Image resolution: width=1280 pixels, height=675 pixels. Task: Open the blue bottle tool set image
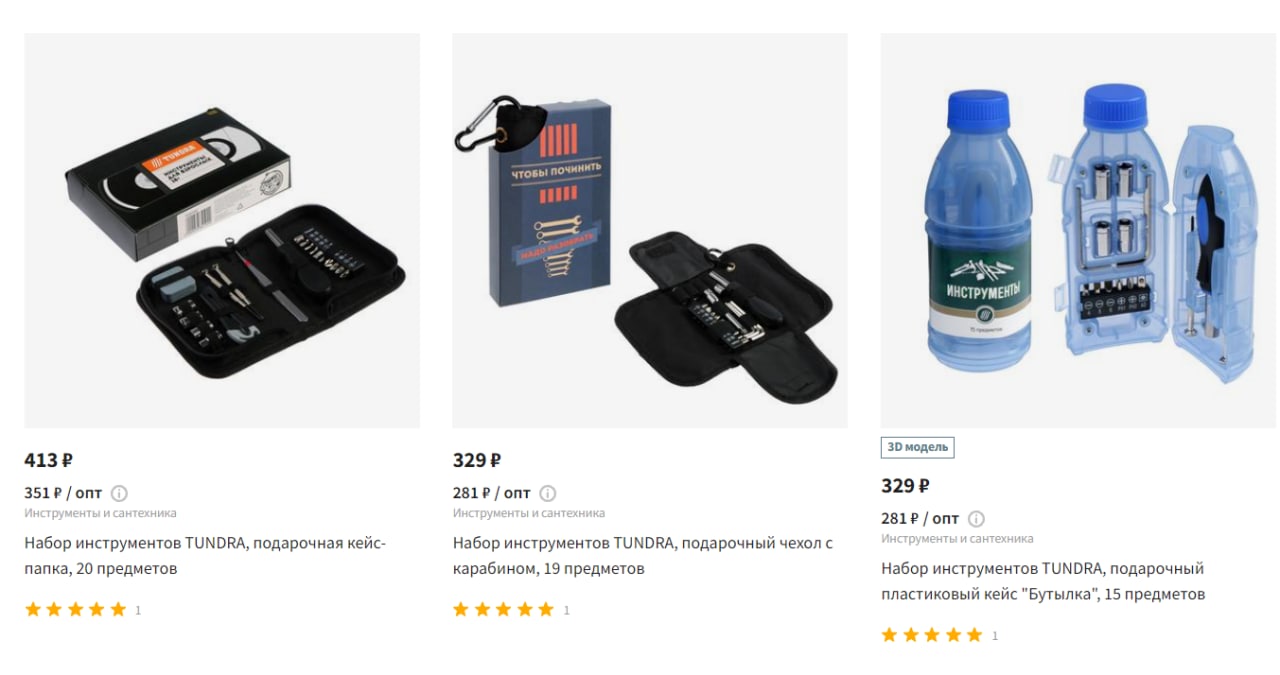click(x=1078, y=231)
